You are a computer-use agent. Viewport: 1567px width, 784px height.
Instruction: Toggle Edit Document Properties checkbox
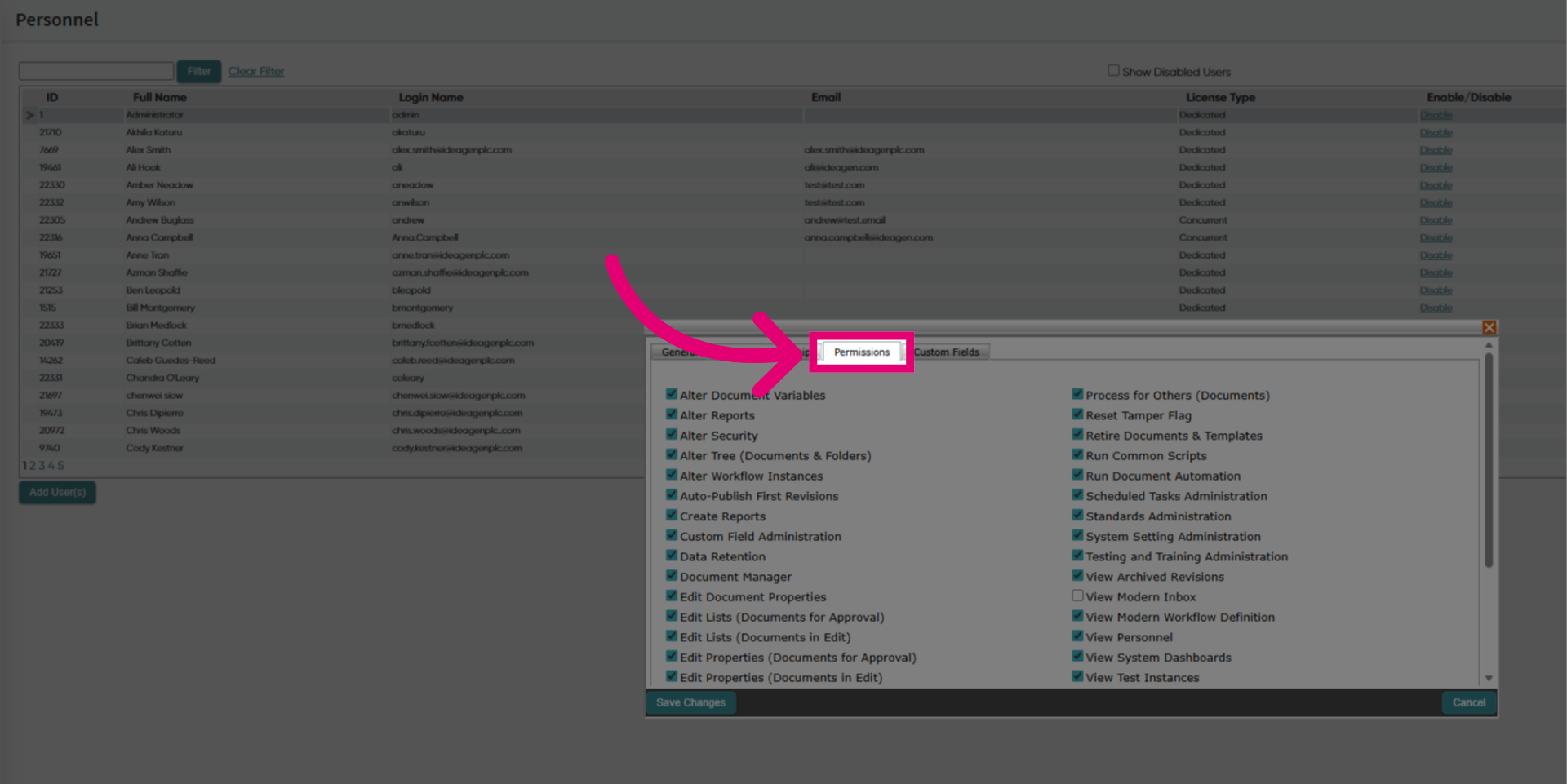(x=671, y=596)
